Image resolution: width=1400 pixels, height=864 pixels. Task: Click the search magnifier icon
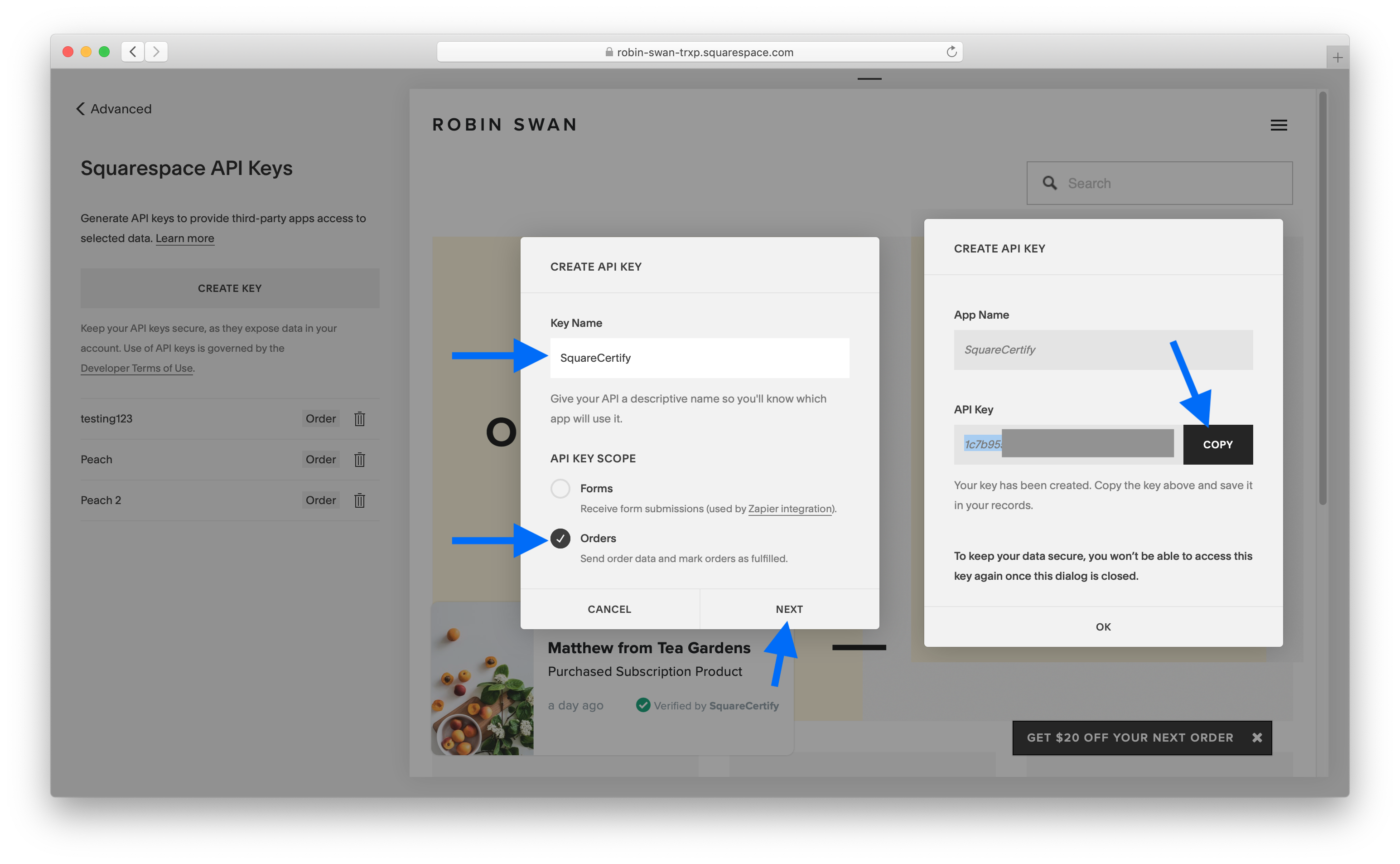(x=1049, y=183)
